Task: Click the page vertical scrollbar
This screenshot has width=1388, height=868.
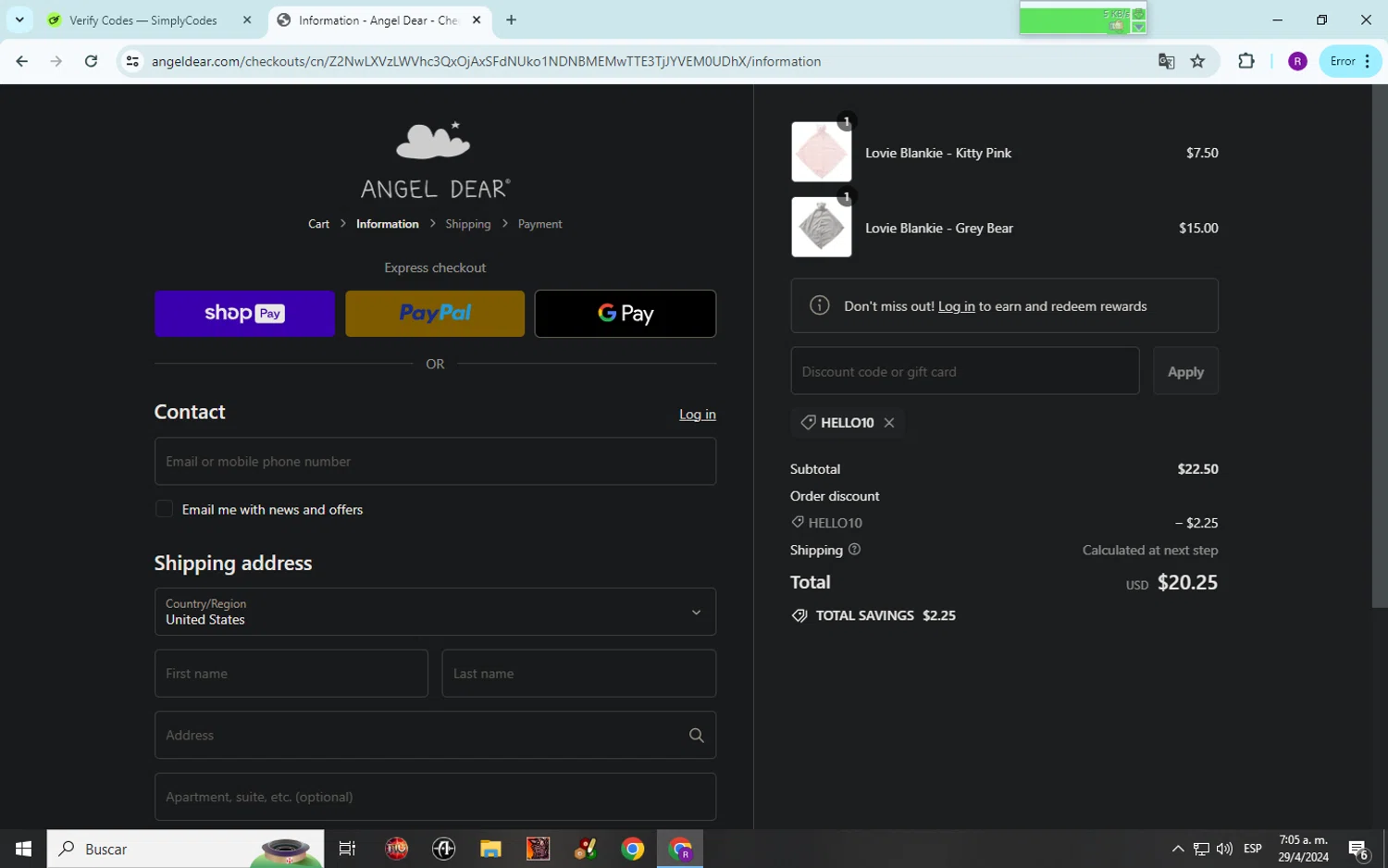Action: (x=1379, y=347)
